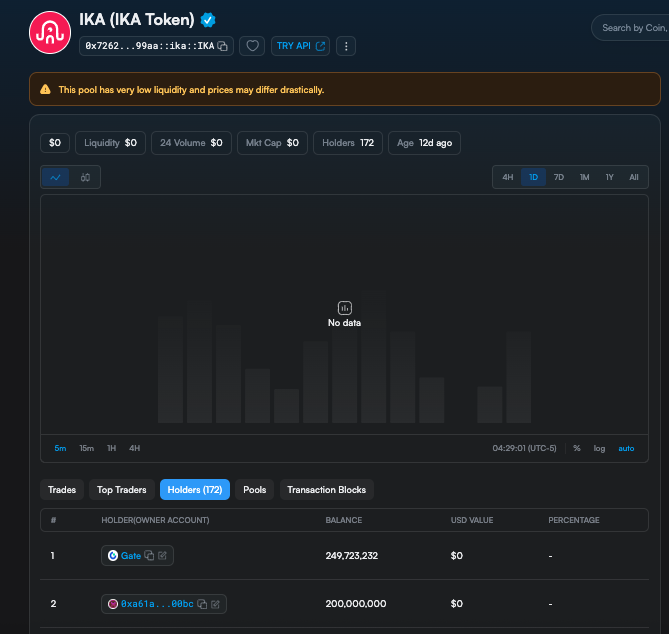
Task: Edit label for 0xa61a...00bc
Action: 215,604
